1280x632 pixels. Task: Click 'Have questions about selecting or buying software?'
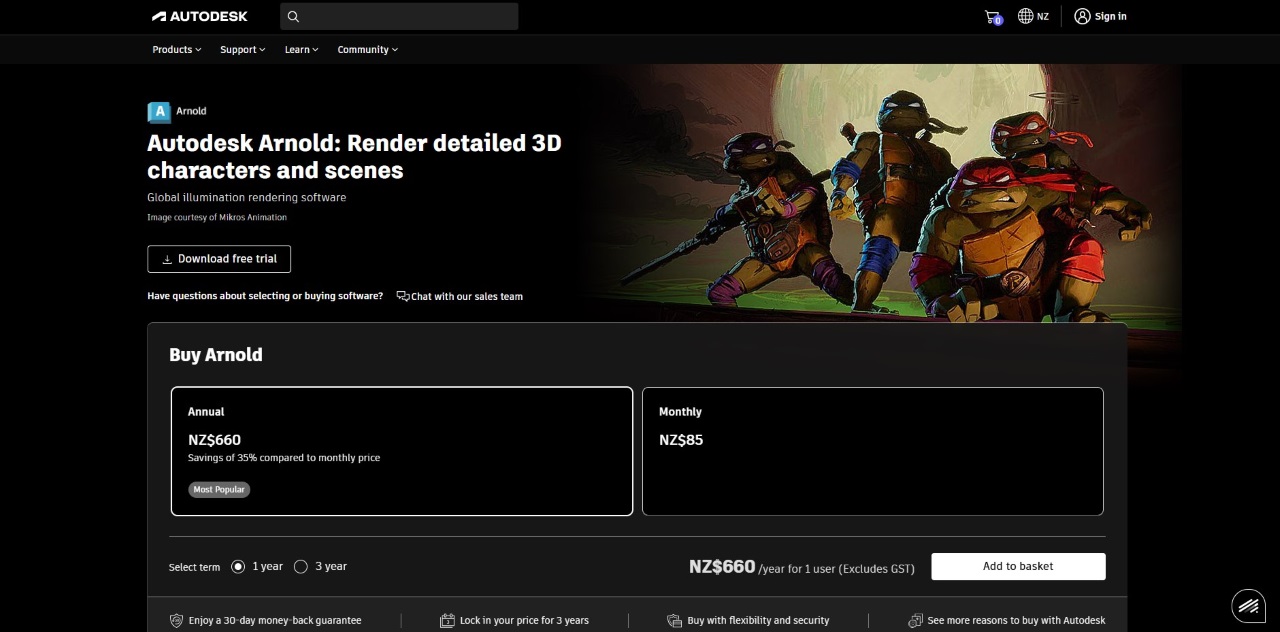pos(265,296)
